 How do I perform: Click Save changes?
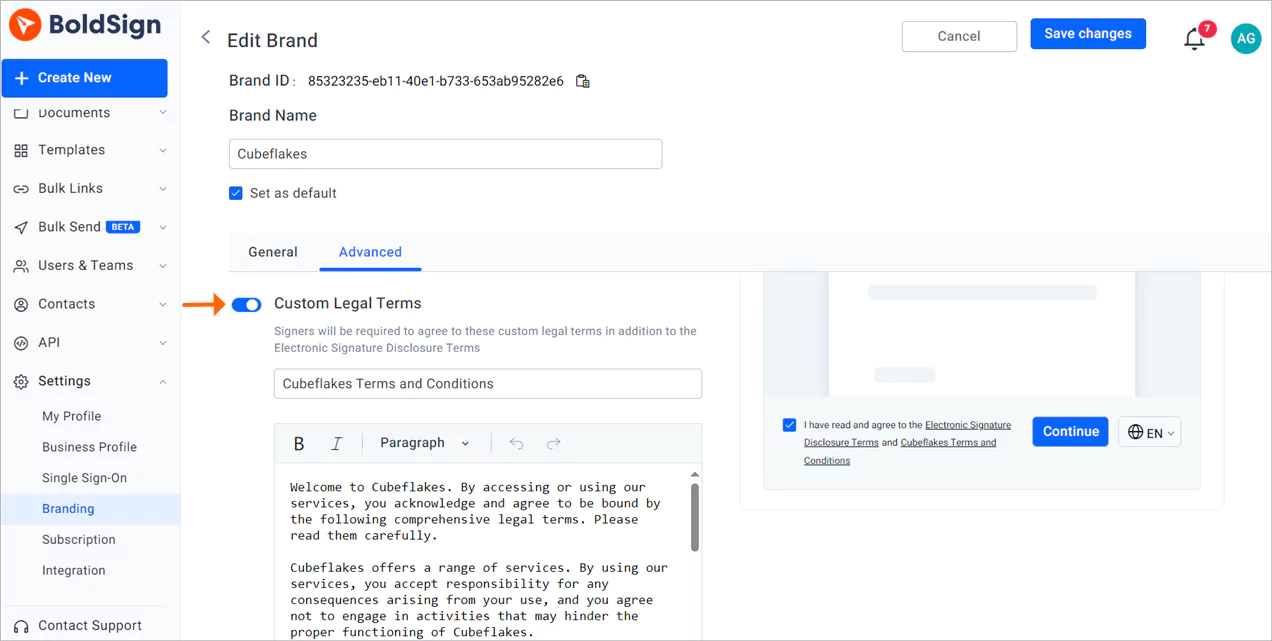pyautogui.click(x=1088, y=34)
